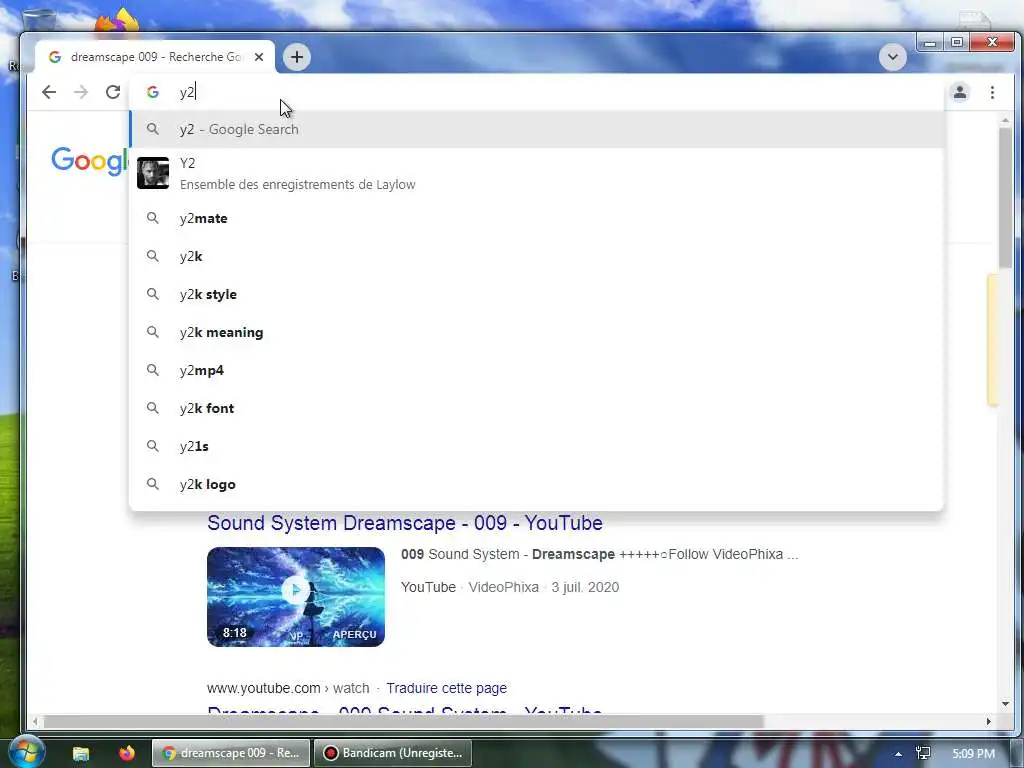The height and width of the screenshot is (768, 1024).
Task: Select the y21s suggestion
Action: pos(537,446)
